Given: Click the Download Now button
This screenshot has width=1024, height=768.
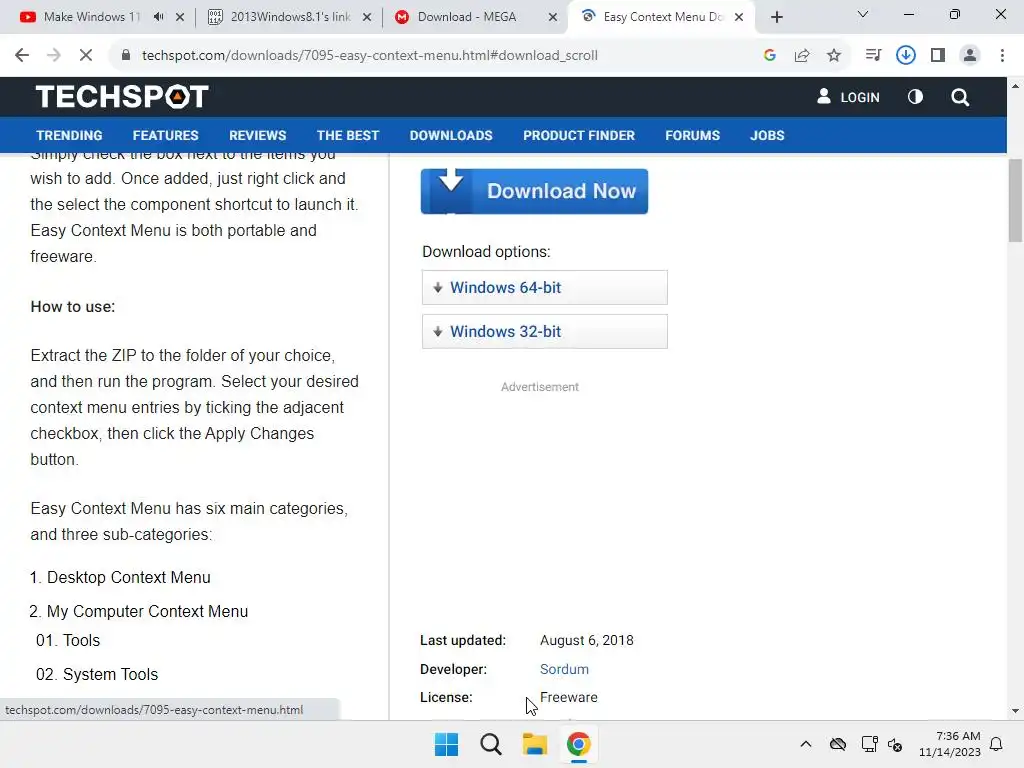Looking at the screenshot, I should [x=534, y=191].
